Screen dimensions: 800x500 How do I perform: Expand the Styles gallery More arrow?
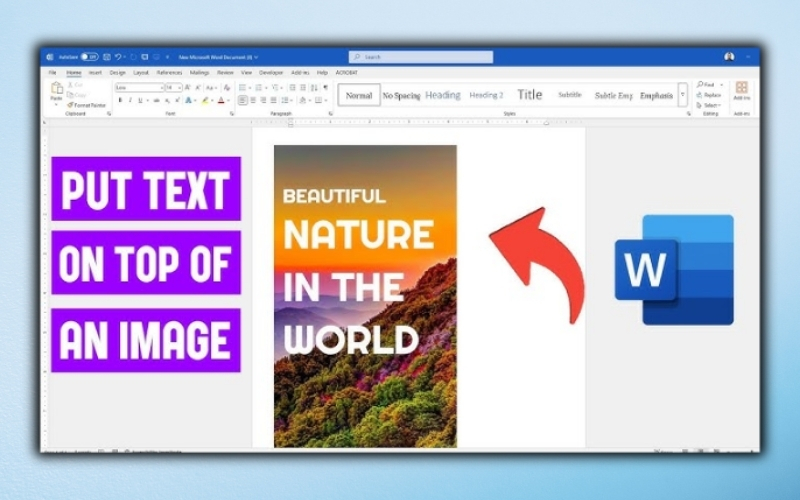pos(683,95)
